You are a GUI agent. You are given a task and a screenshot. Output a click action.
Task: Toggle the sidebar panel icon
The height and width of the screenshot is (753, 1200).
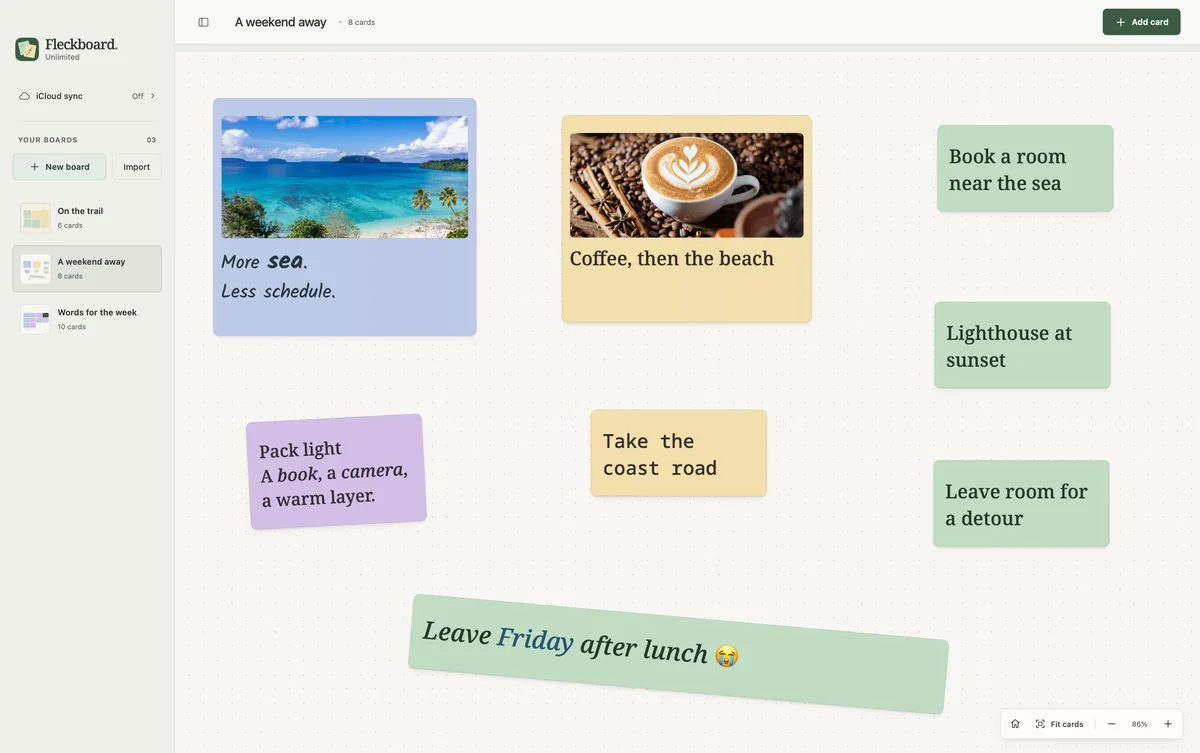coord(203,22)
